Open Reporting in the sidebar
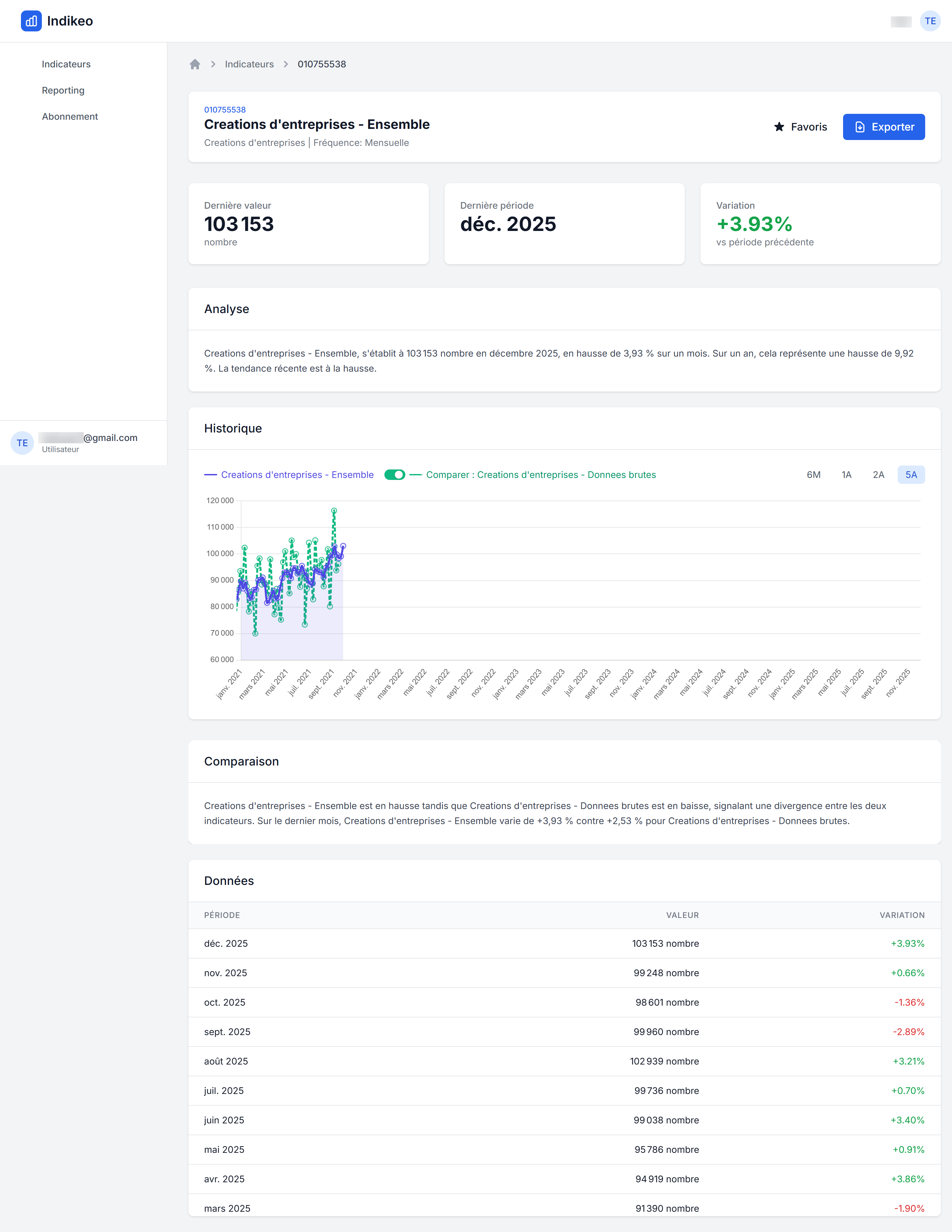 [63, 90]
